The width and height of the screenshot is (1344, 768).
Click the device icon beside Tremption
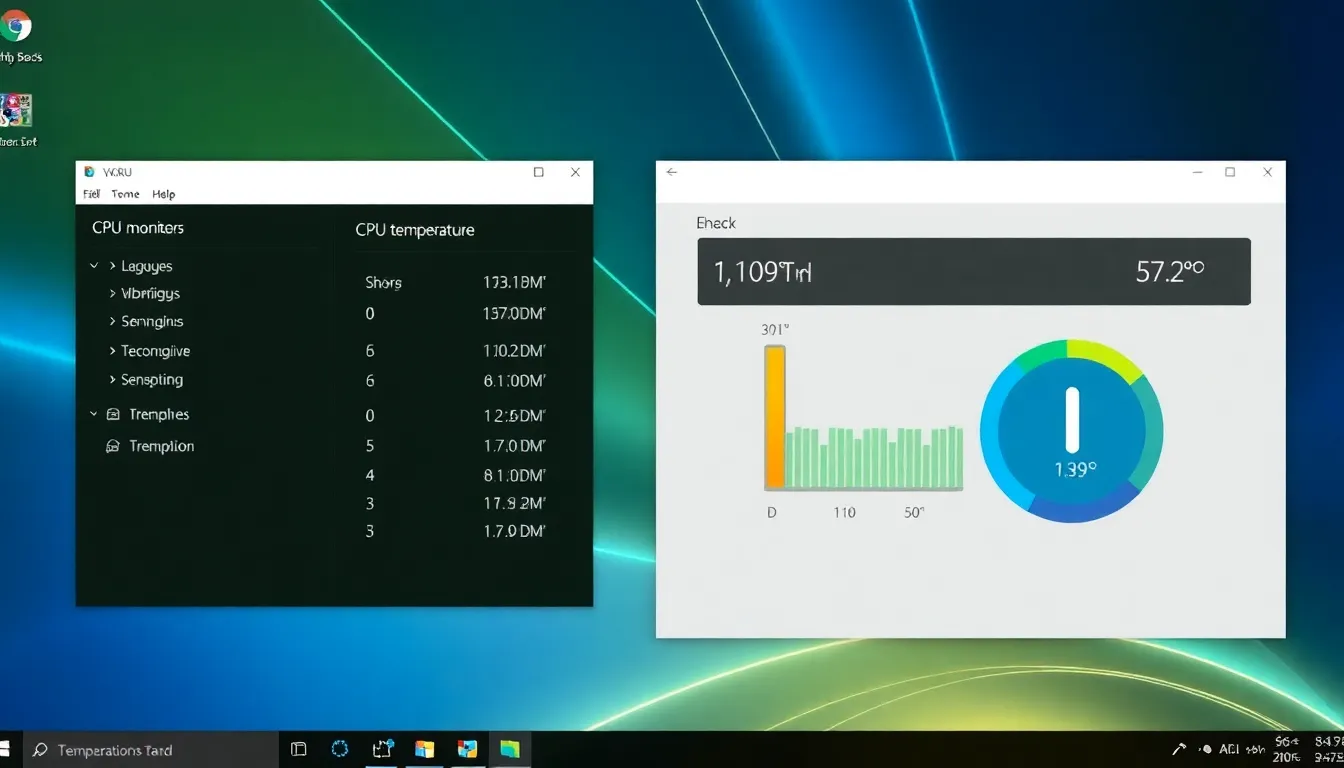[x=113, y=446]
